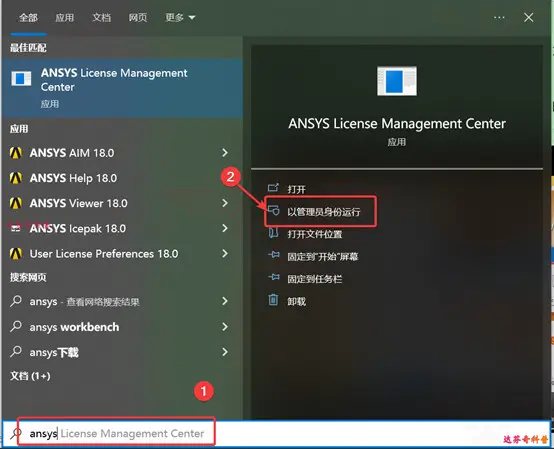Viewport: 554px width, 449px height.
Task: Click the ANSYS Icepak 18.0 app icon
Action: point(16,228)
